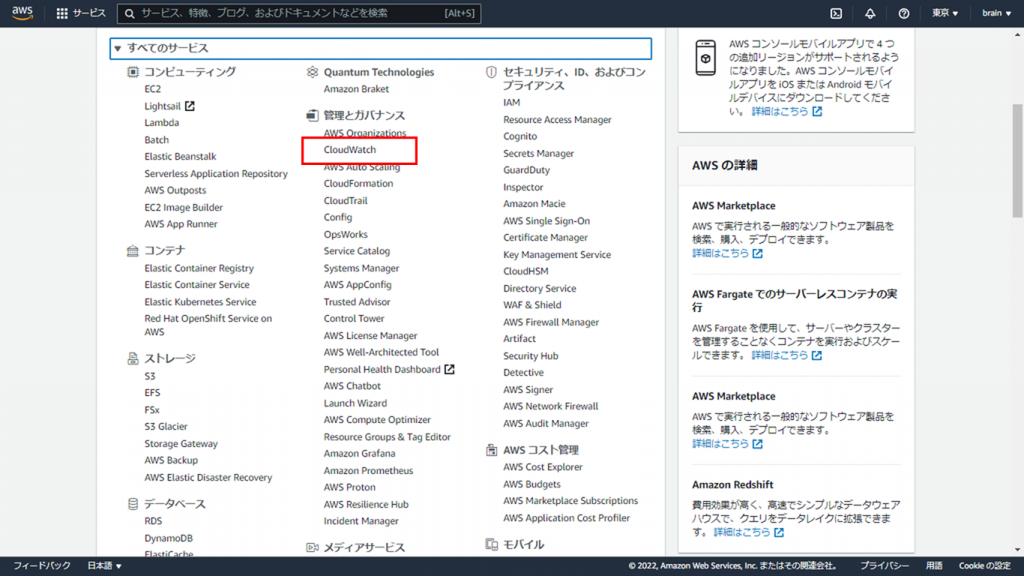Viewport: 1024px width, 576px height.
Task: Click 詳細はこちら under Amazon Redshift section
Action: pos(748,532)
